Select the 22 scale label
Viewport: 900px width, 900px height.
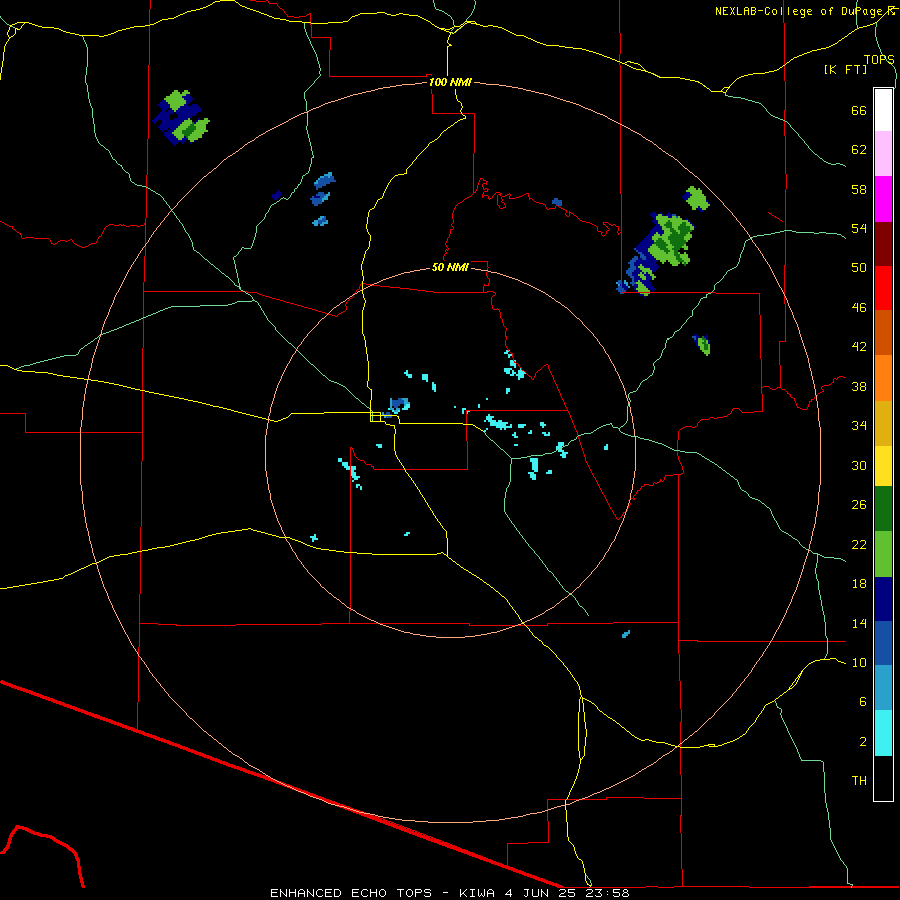coord(859,544)
